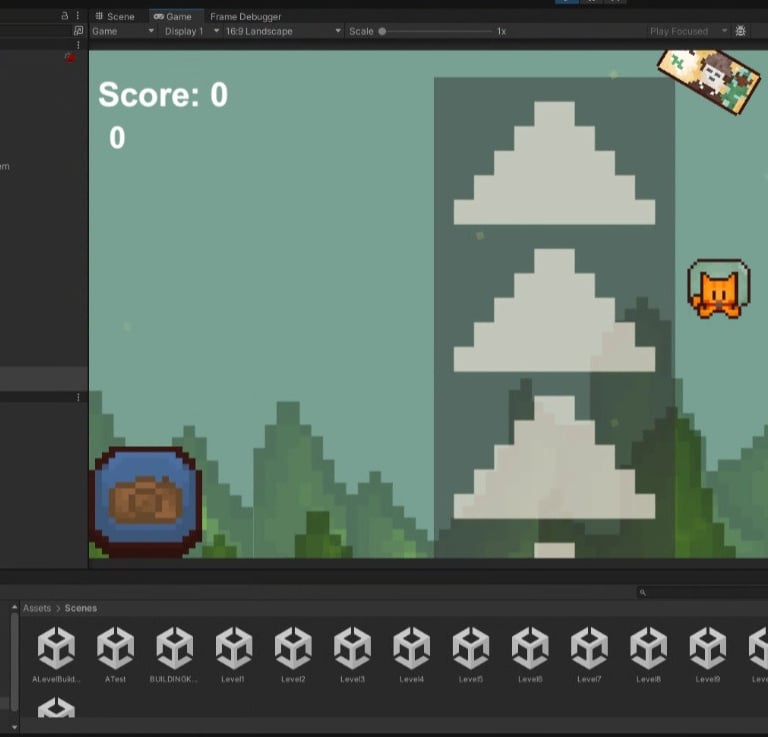Viewport: 768px width, 737px height.
Task: Open the lower-left panel's kebab menu
Action: 78,397
